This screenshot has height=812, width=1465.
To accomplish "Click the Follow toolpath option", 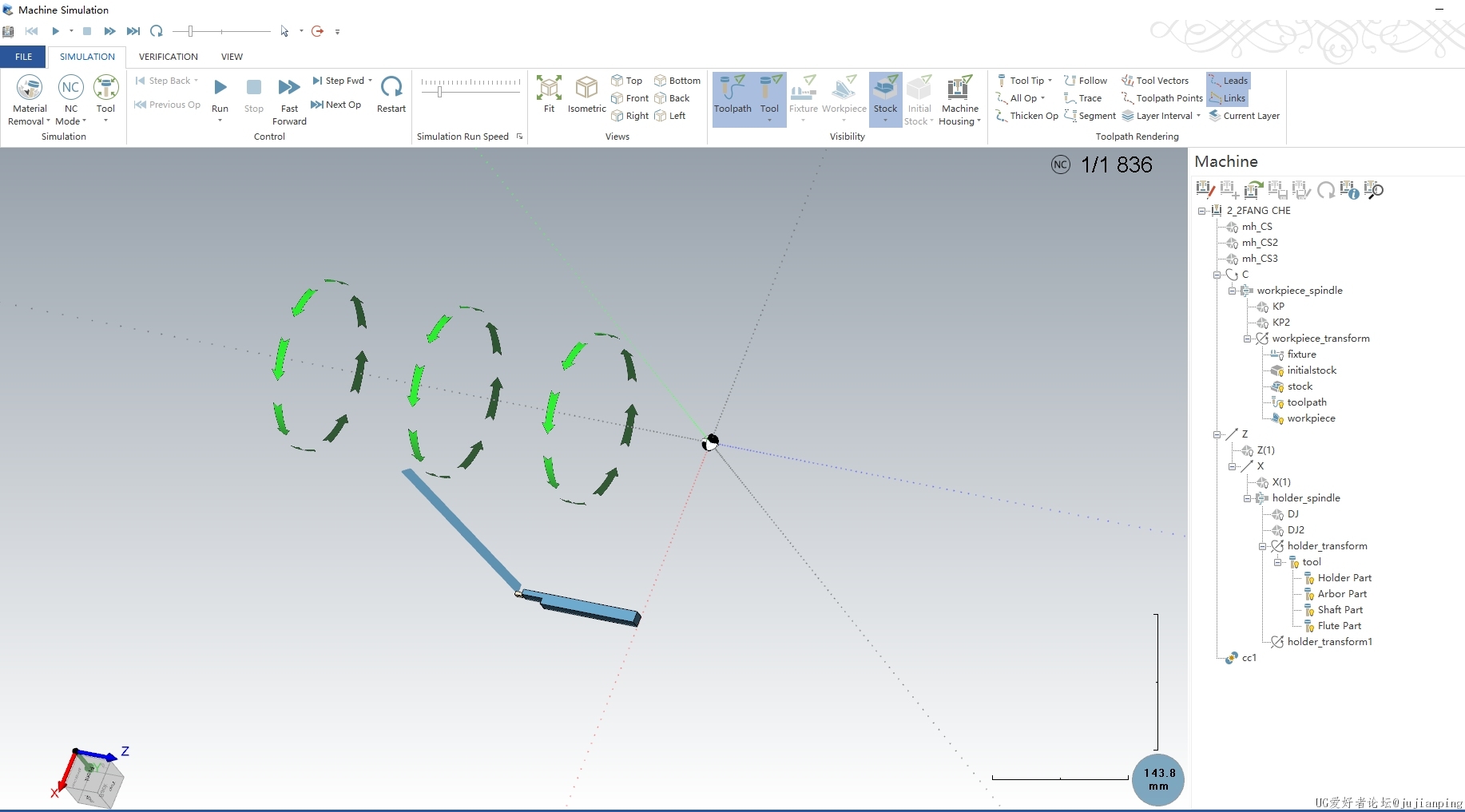I will pyautogui.click(x=1086, y=81).
